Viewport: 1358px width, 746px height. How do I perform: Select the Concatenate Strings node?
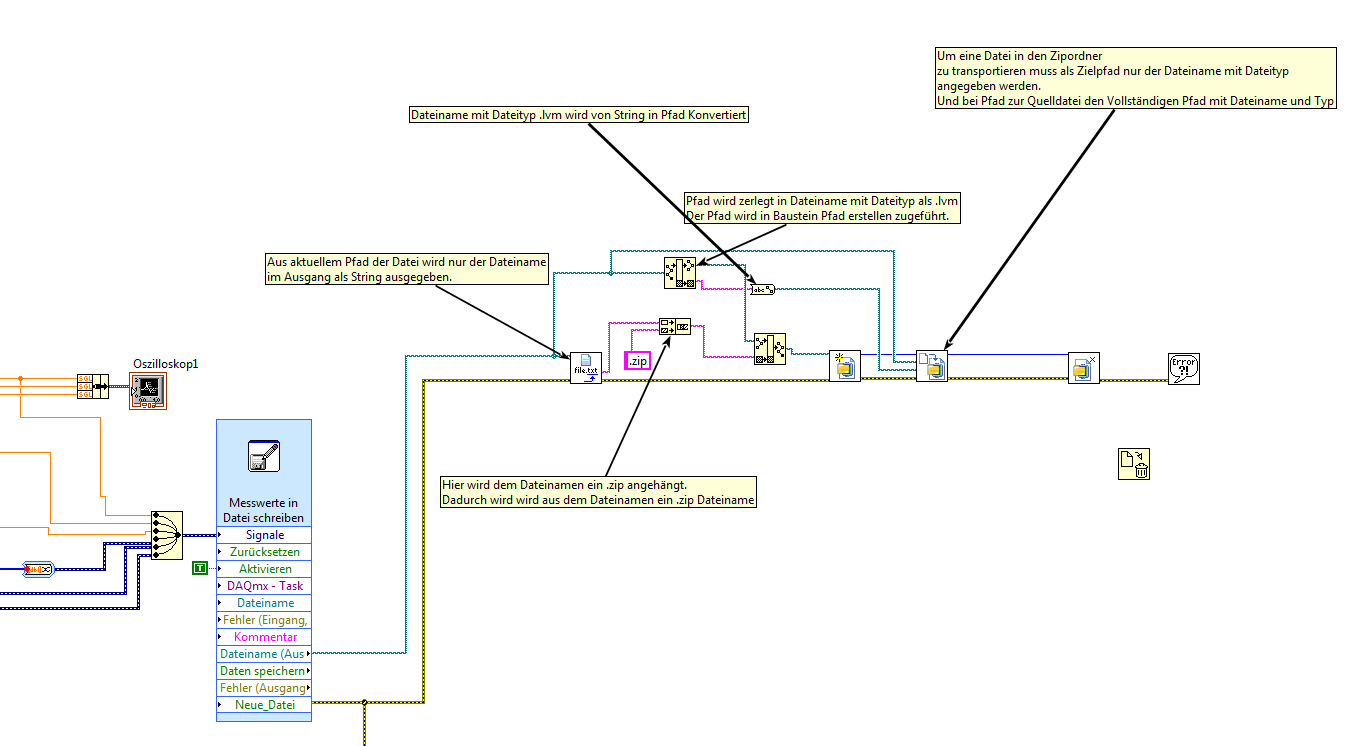tap(675, 326)
